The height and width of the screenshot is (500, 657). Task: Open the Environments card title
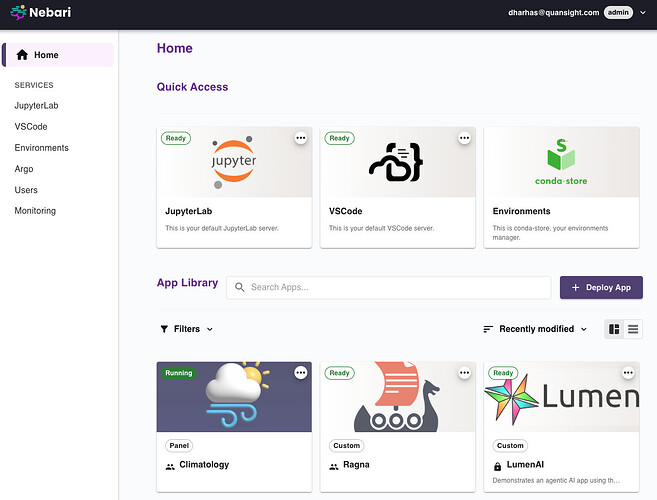(521, 211)
